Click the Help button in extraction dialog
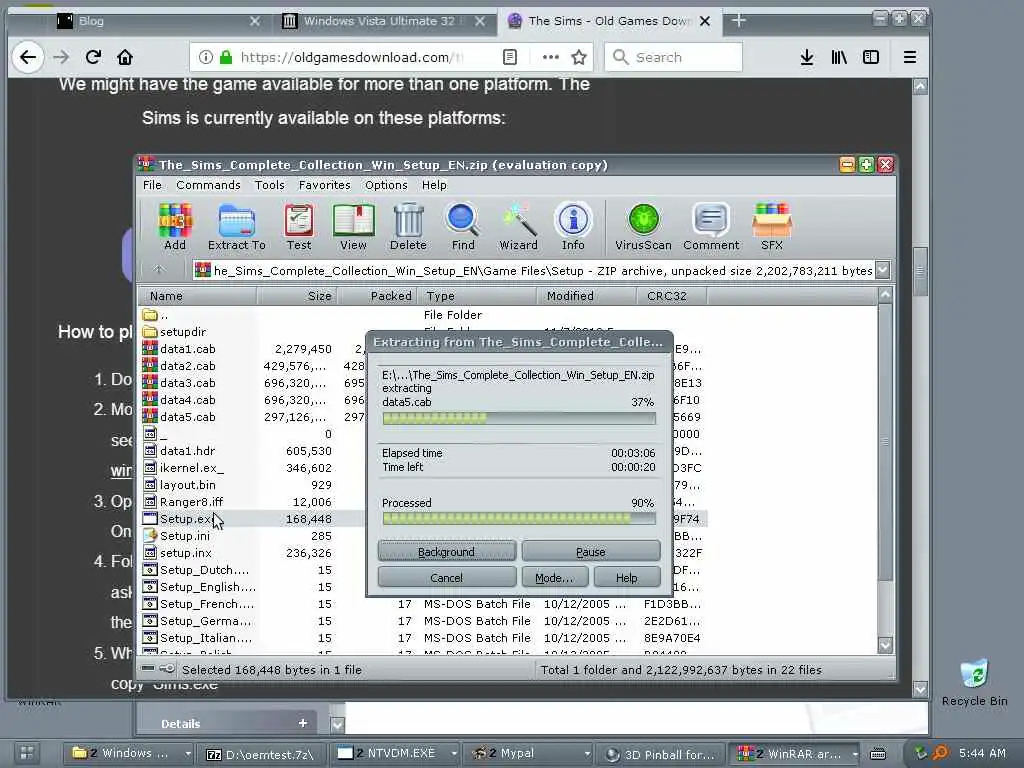 626,578
